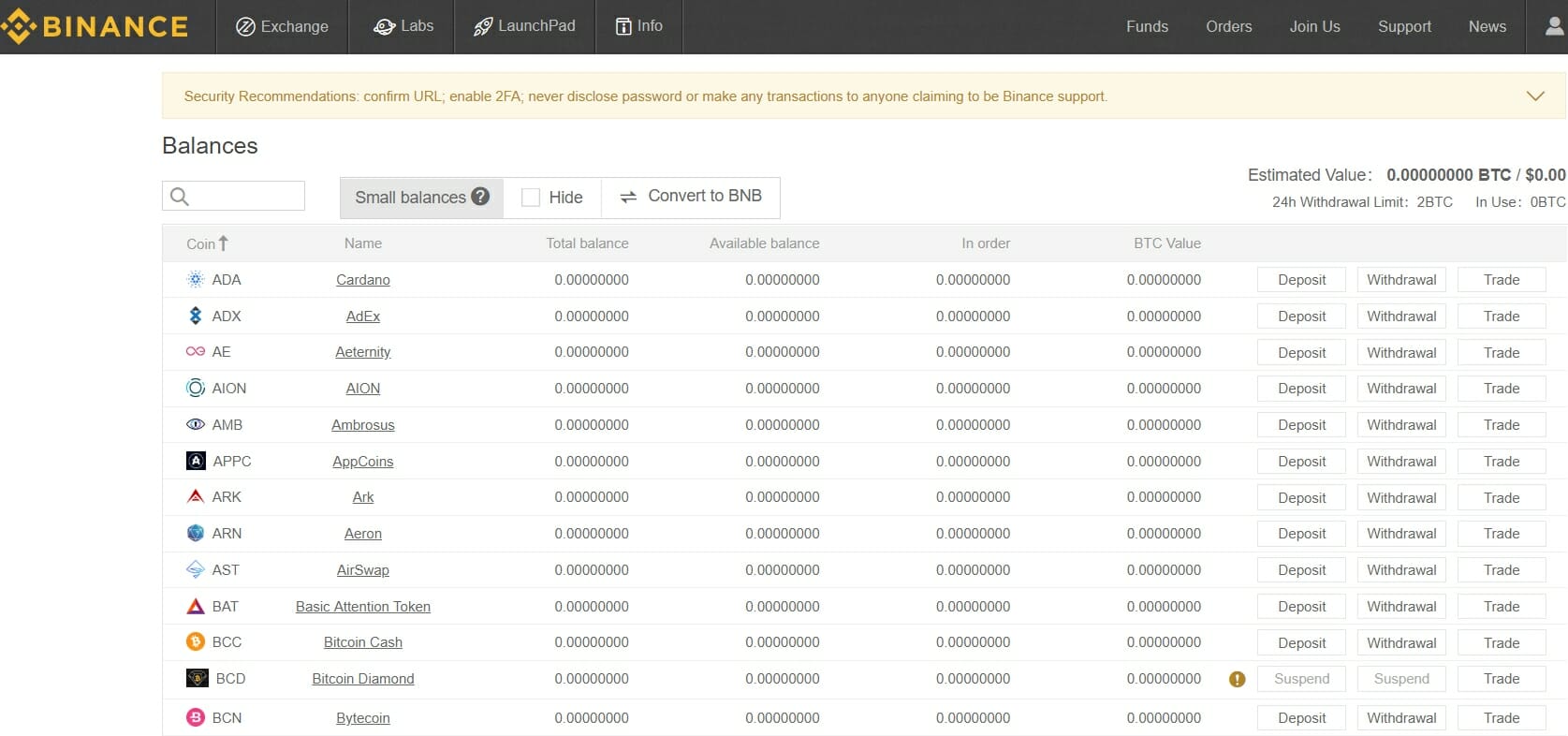The image size is (1568, 736).
Task: Click the Binance logo
Action: 95,26
